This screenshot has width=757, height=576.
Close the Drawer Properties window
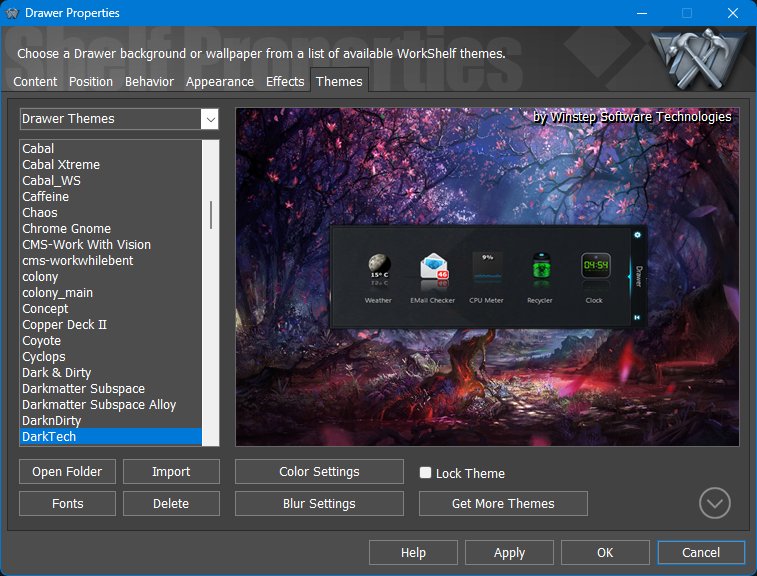point(732,13)
